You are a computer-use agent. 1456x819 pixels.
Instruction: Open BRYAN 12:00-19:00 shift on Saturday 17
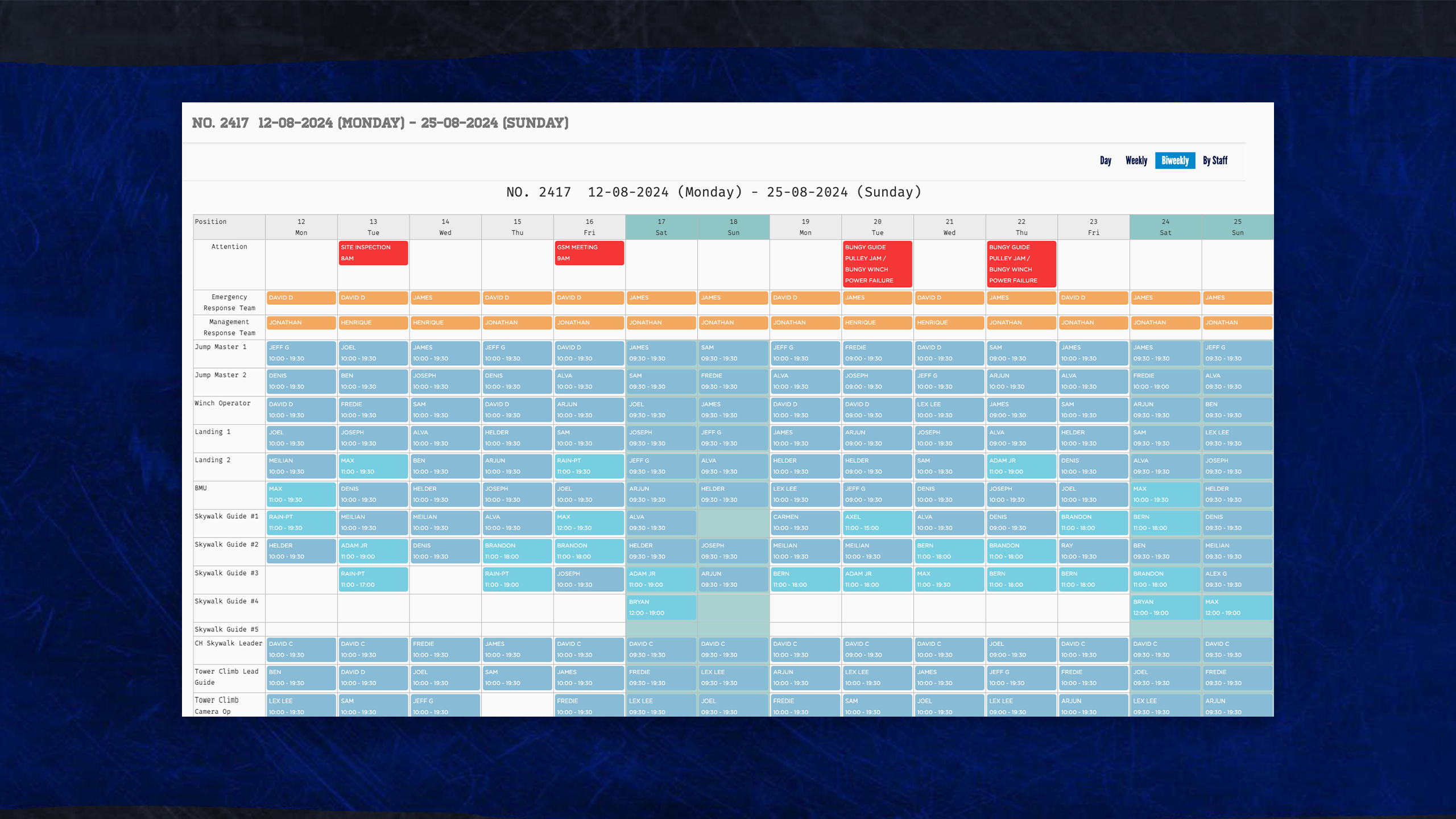661,607
